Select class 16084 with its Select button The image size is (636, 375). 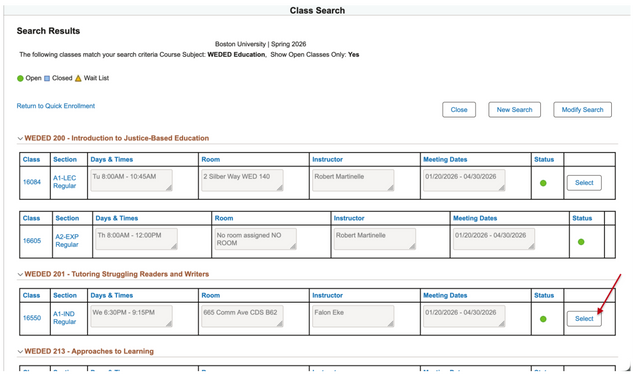click(x=584, y=182)
